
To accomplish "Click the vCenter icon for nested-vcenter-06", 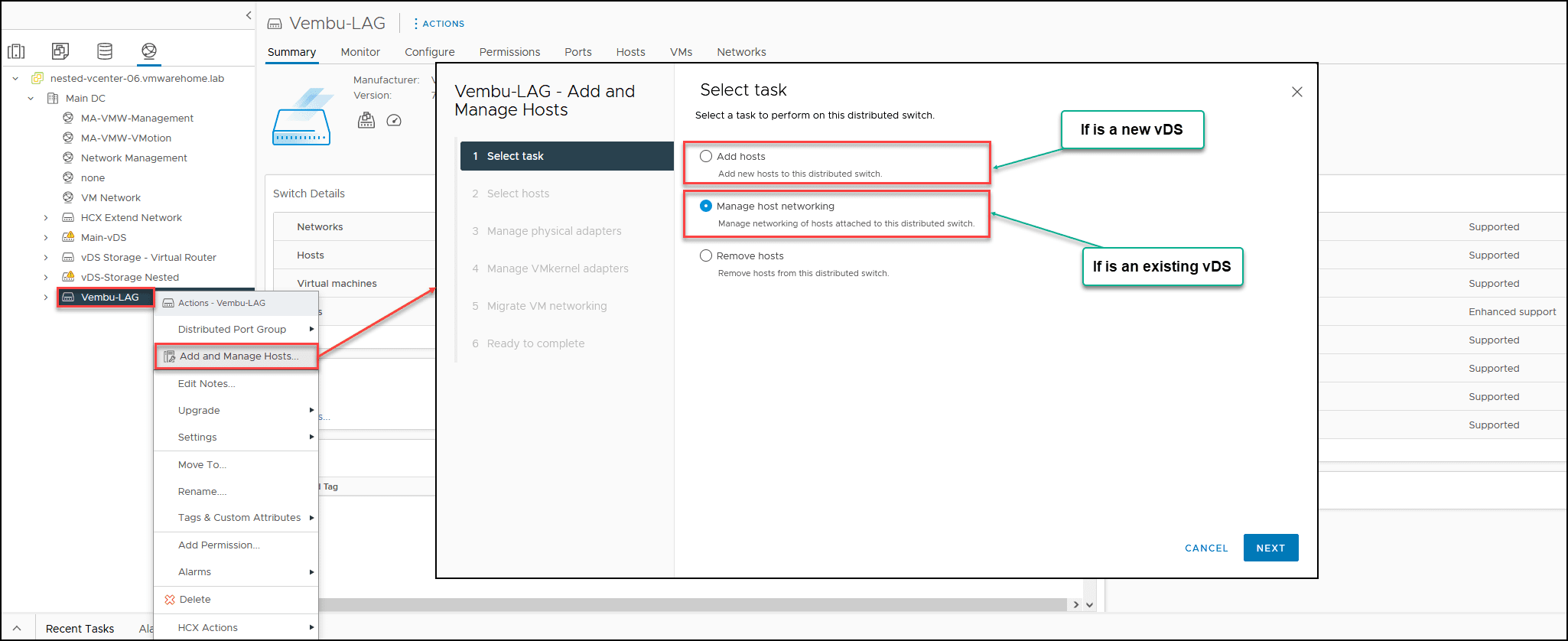I will (37, 78).
